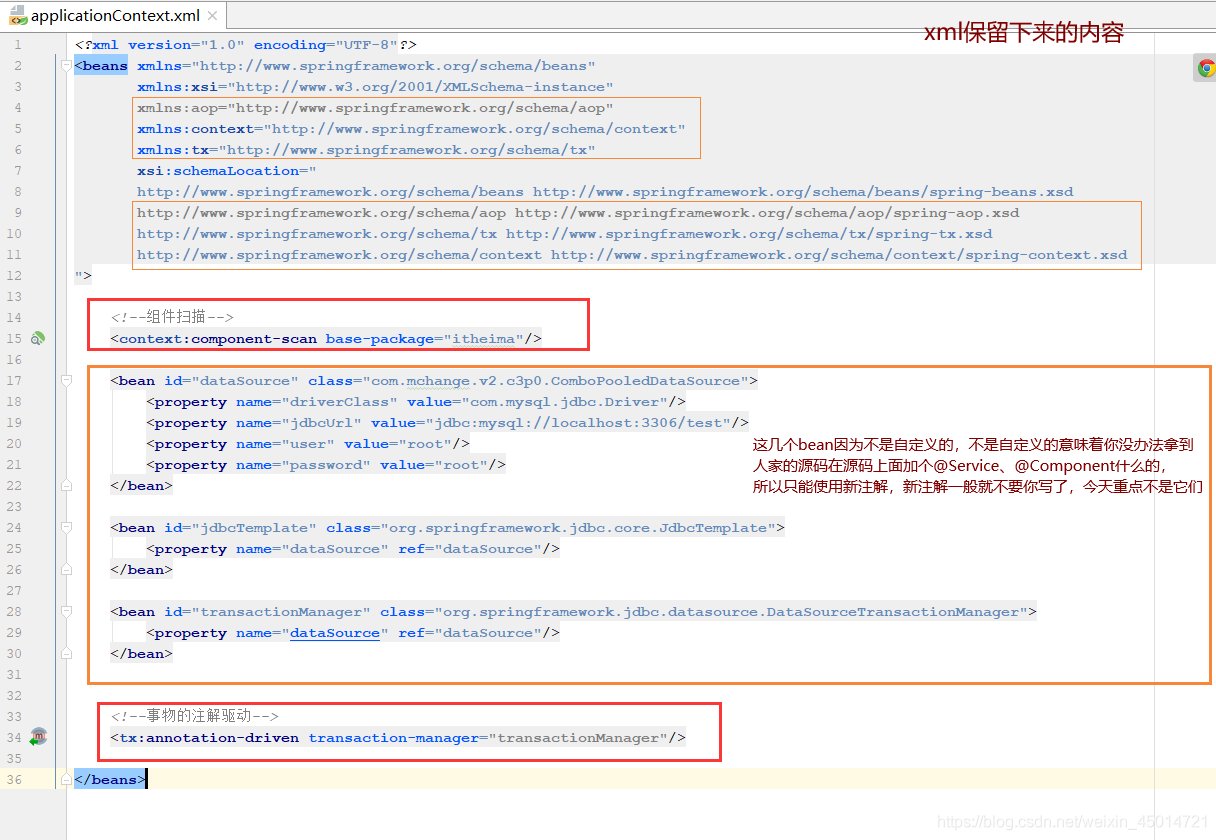Click the context:component-scan tag name

tap(218, 339)
